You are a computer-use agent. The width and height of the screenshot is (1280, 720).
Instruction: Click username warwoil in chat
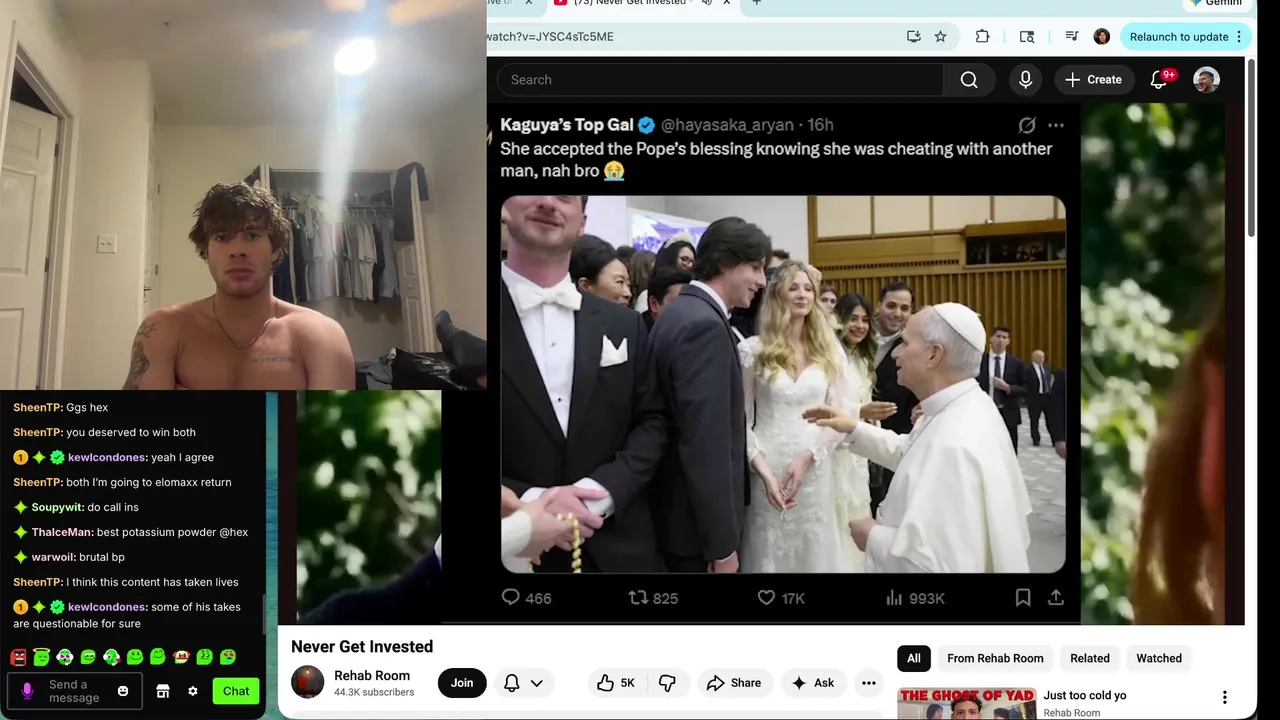(53, 557)
